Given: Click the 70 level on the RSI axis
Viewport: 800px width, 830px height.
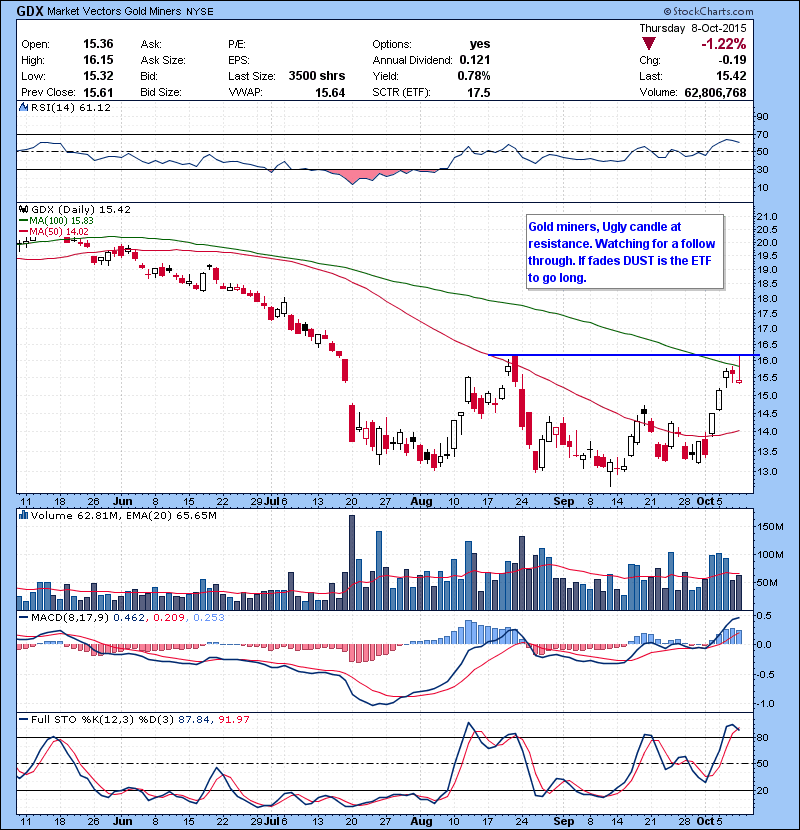Looking at the screenshot, I should click(x=762, y=134).
